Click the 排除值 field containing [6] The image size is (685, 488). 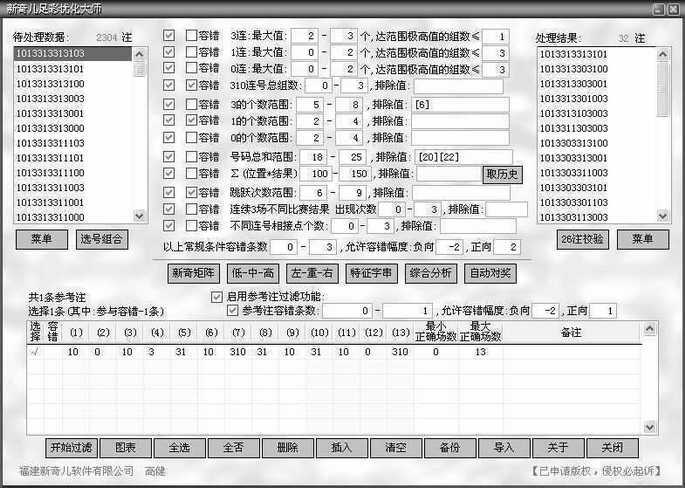[460, 104]
